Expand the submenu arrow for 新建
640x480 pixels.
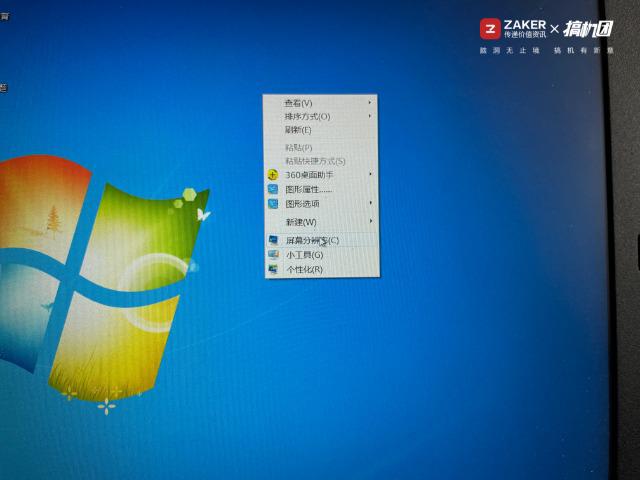tap(371, 221)
